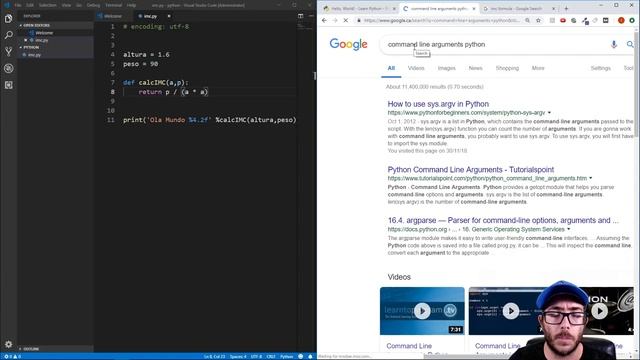The width and height of the screenshot is (640, 360).
Task: Play the second command line video thumbnail
Action: point(510,311)
